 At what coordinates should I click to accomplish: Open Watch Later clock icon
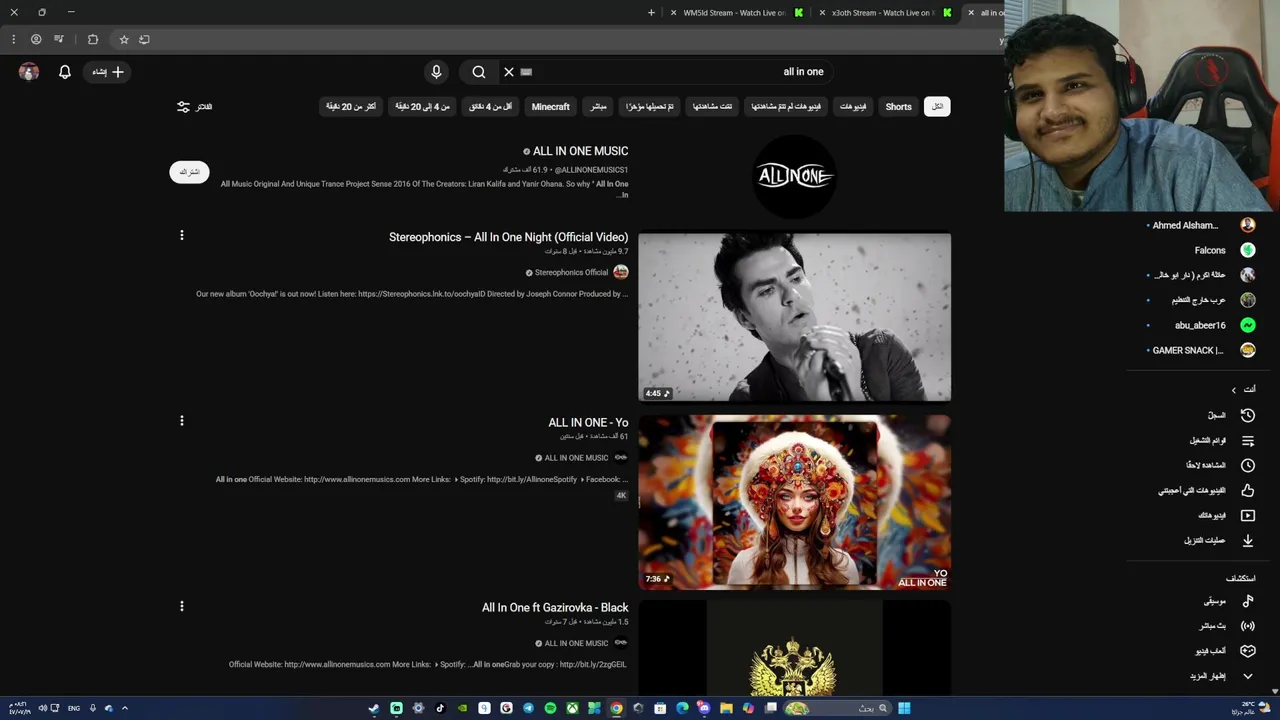[1248, 466]
